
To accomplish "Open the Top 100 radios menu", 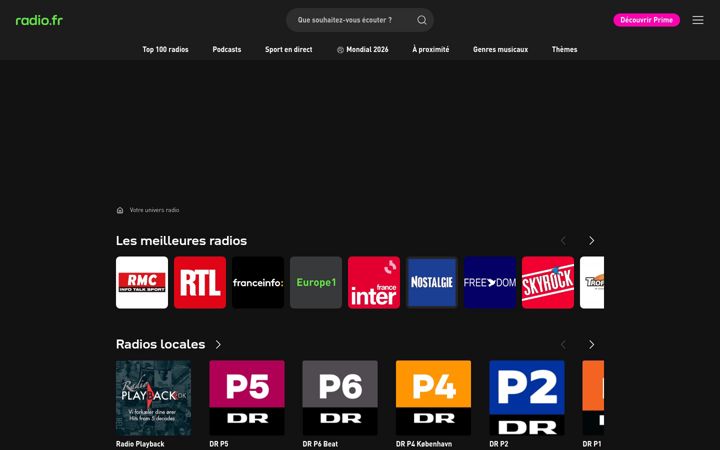I will pos(165,50).
